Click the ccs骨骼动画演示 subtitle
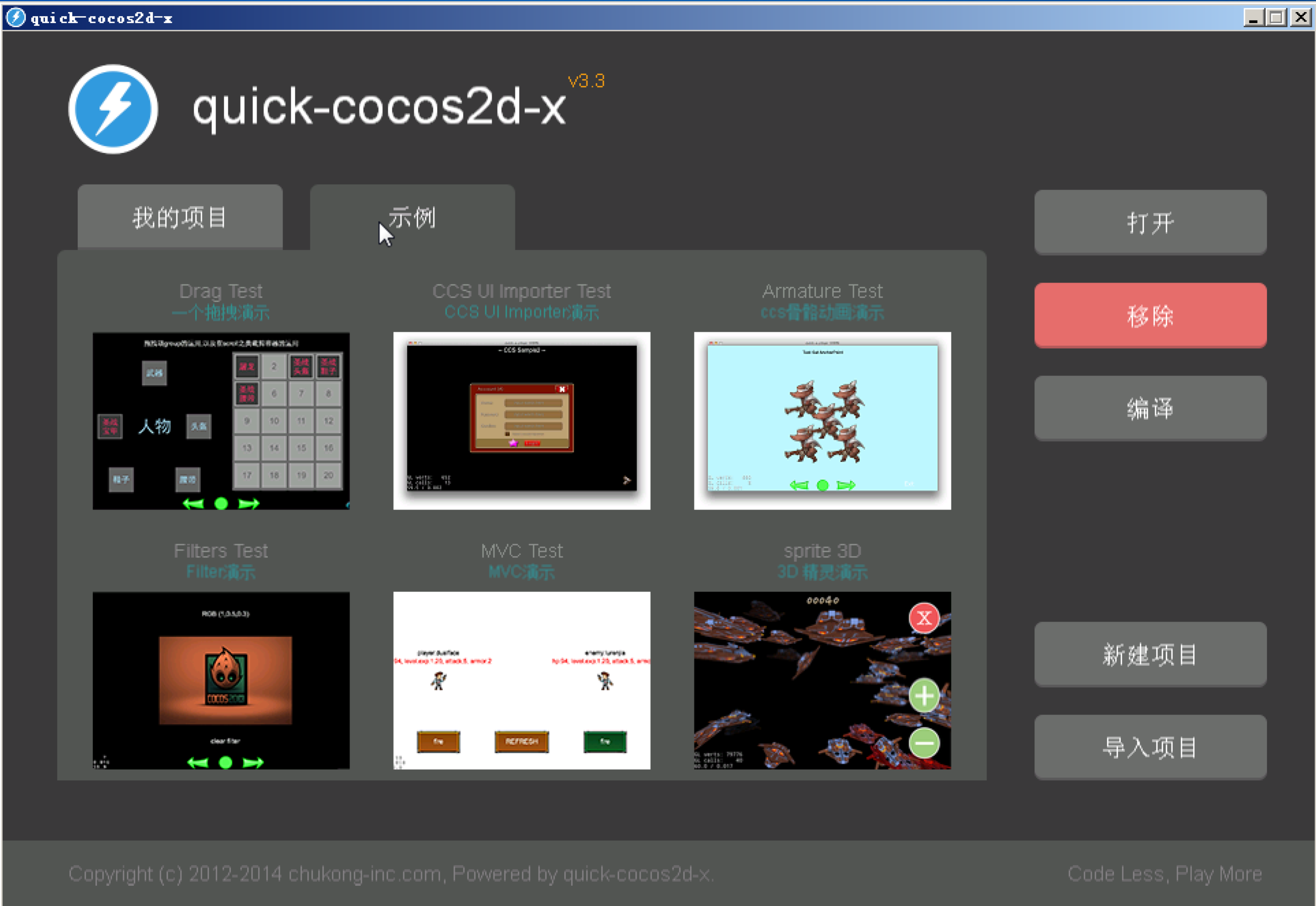1316x906 pixels. (822, 312)
